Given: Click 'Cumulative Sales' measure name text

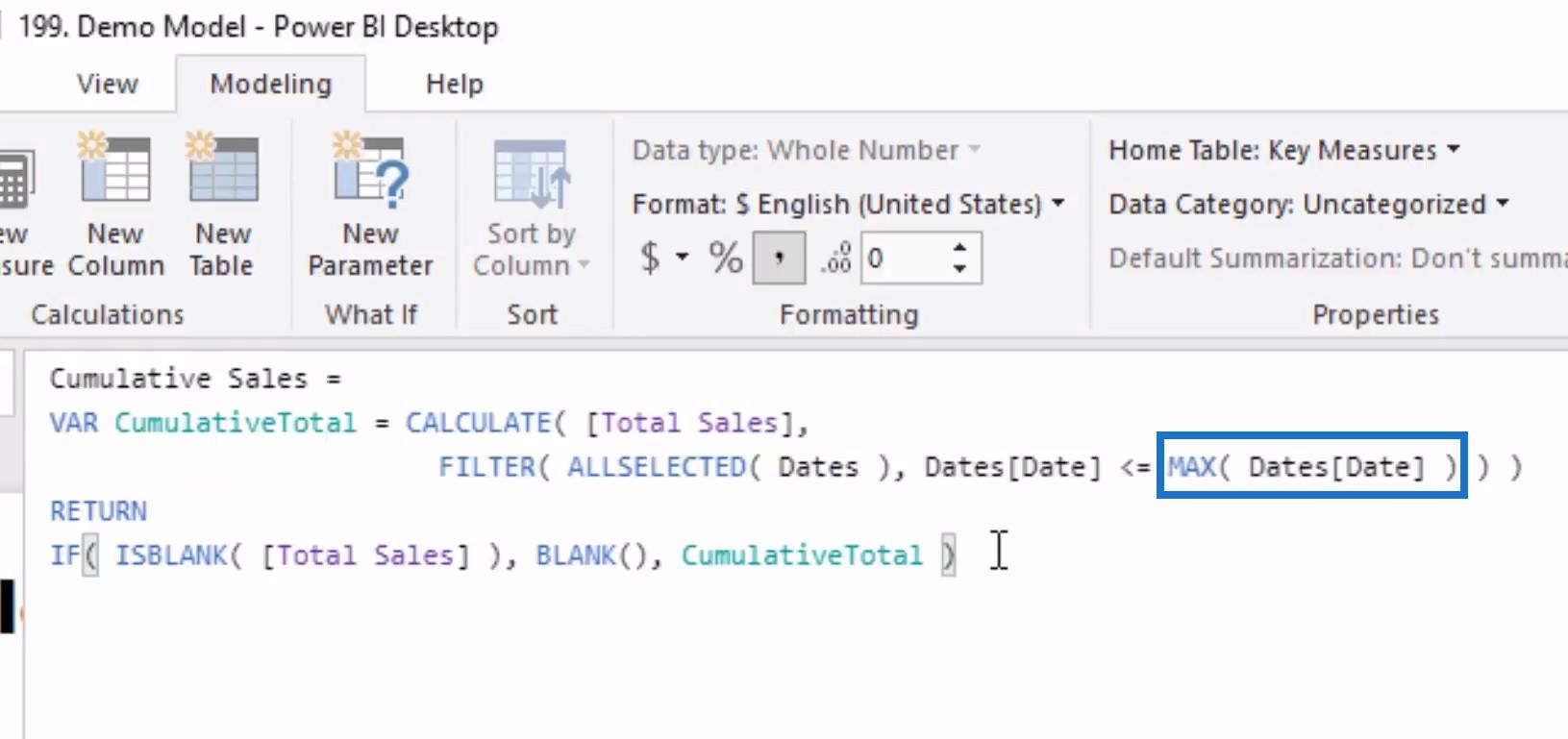Looking at the screenshot, I should pyautogui.click(x=179, y=379).
